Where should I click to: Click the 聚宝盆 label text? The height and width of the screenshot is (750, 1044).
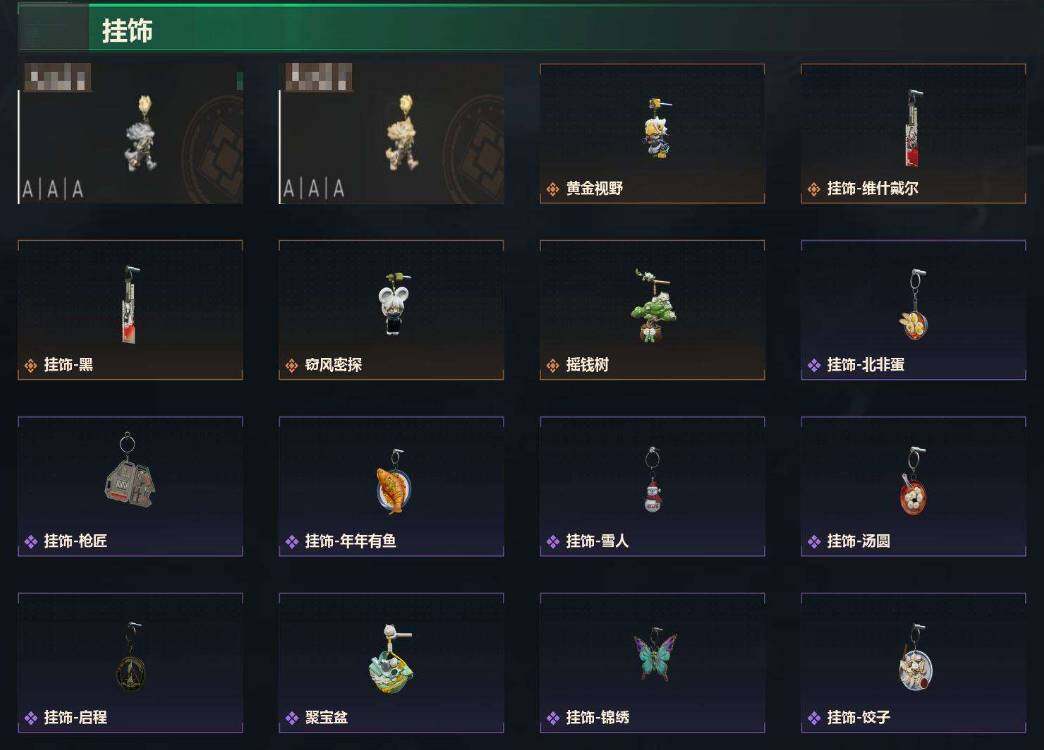pyautogui.click(x=326, y=718)
